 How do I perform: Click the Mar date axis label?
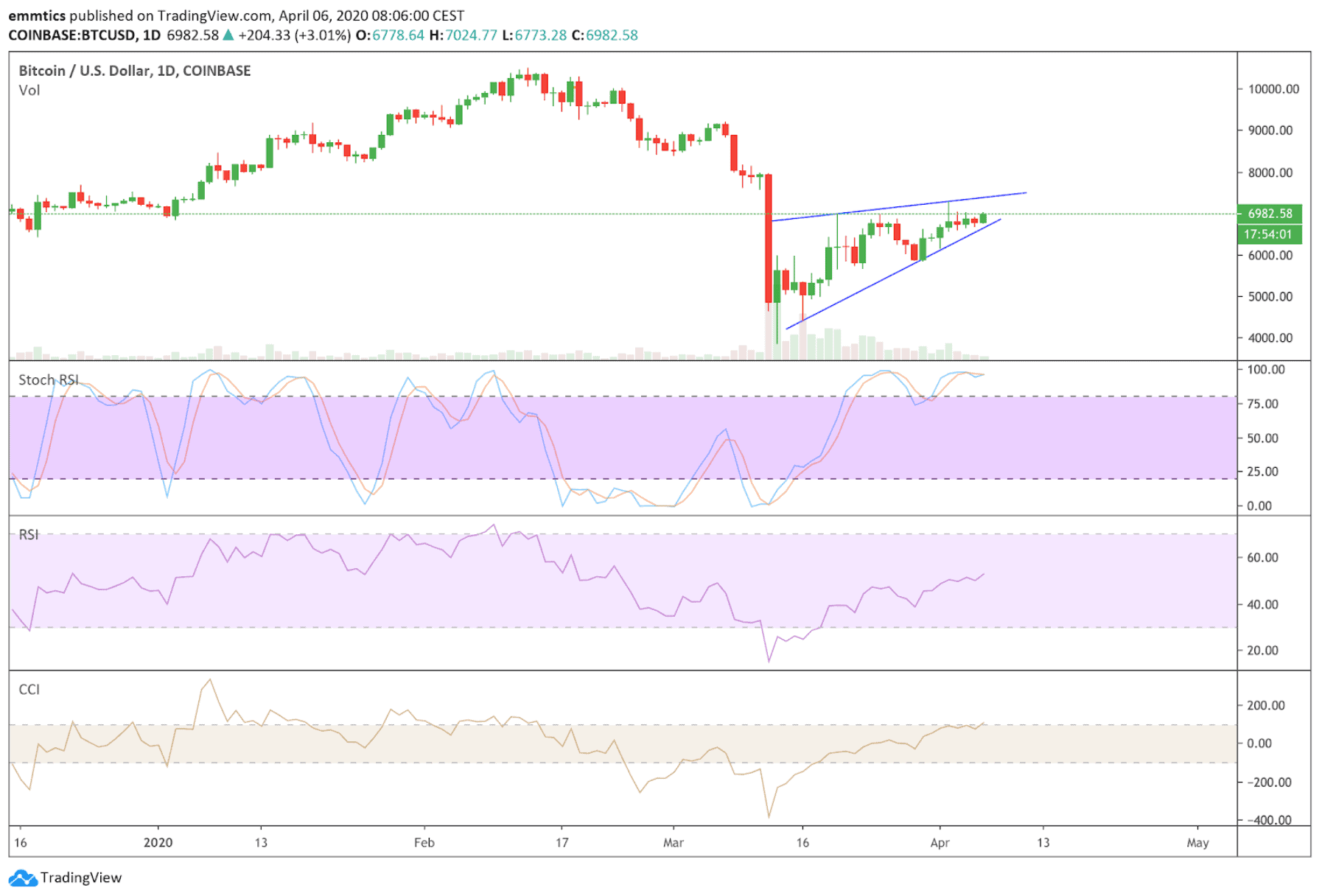click(x=674, y=842)
